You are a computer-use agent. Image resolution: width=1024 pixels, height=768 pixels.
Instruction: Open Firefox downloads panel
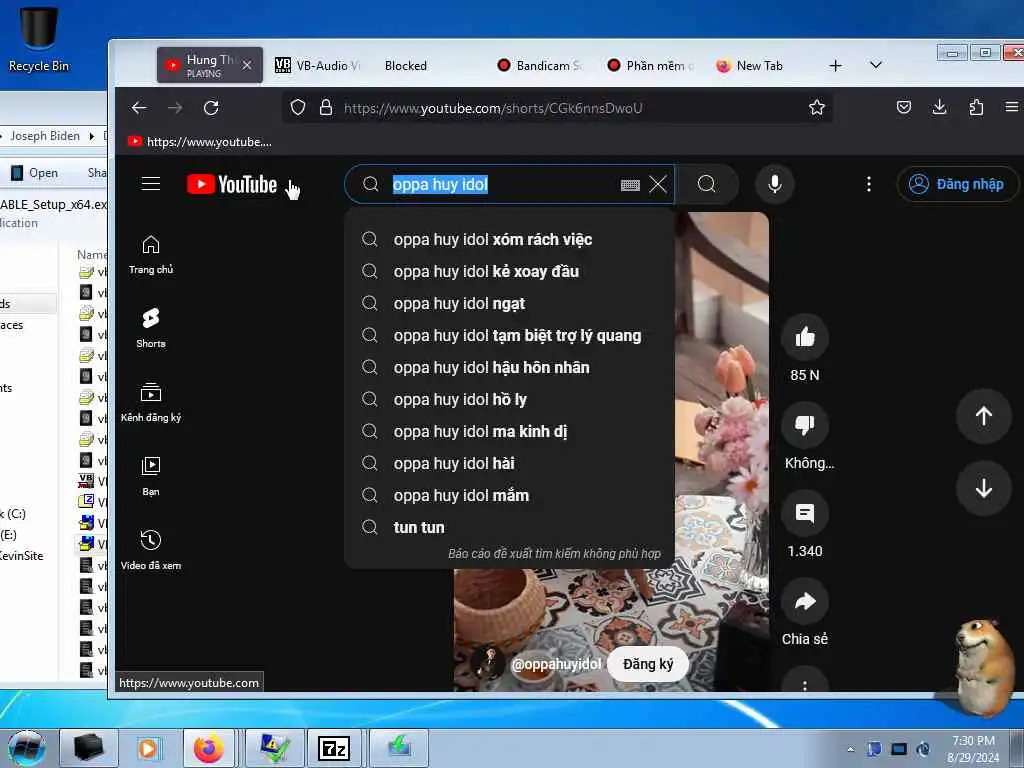940,108
